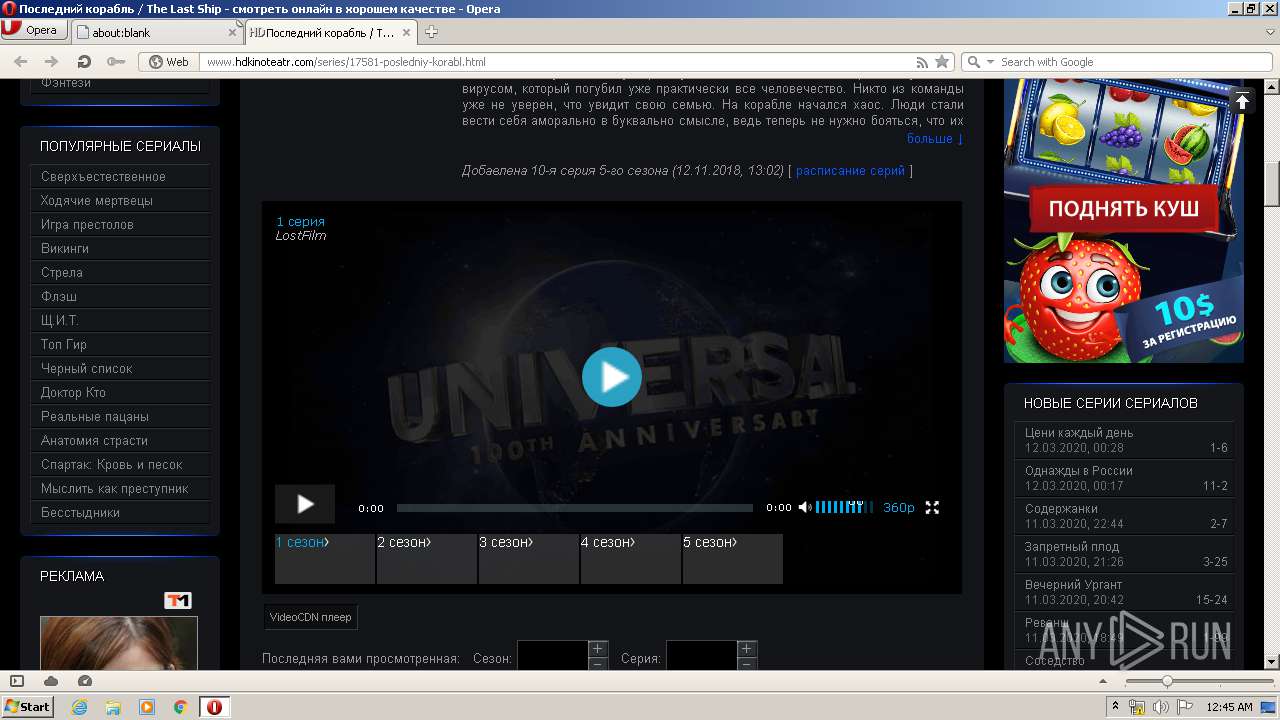
Task: Switch to the VideoCDN плеер
Action: pos(310,617)
